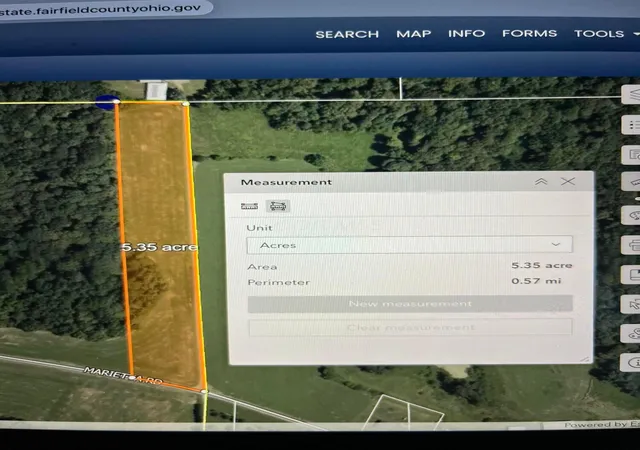Open the layers tool in map sidebar
The height and width of the screenshot is (450, 640).
631,95
